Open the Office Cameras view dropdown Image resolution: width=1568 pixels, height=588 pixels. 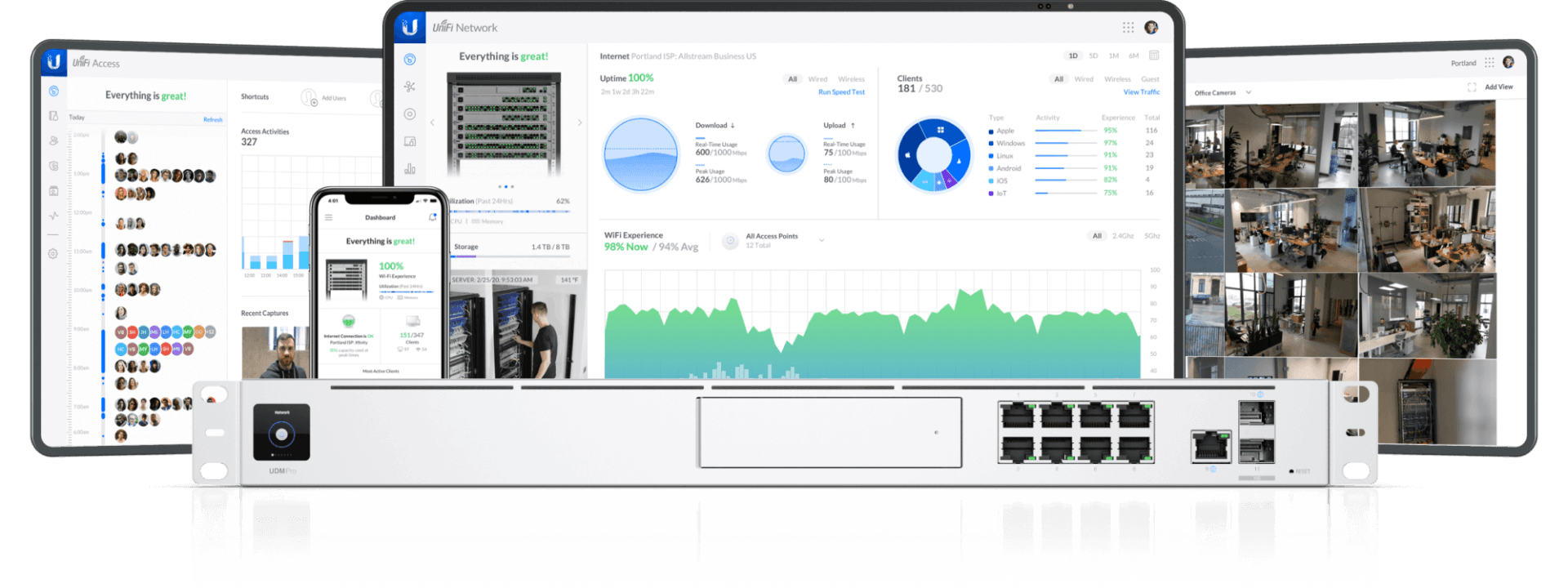click(1249, 93)
